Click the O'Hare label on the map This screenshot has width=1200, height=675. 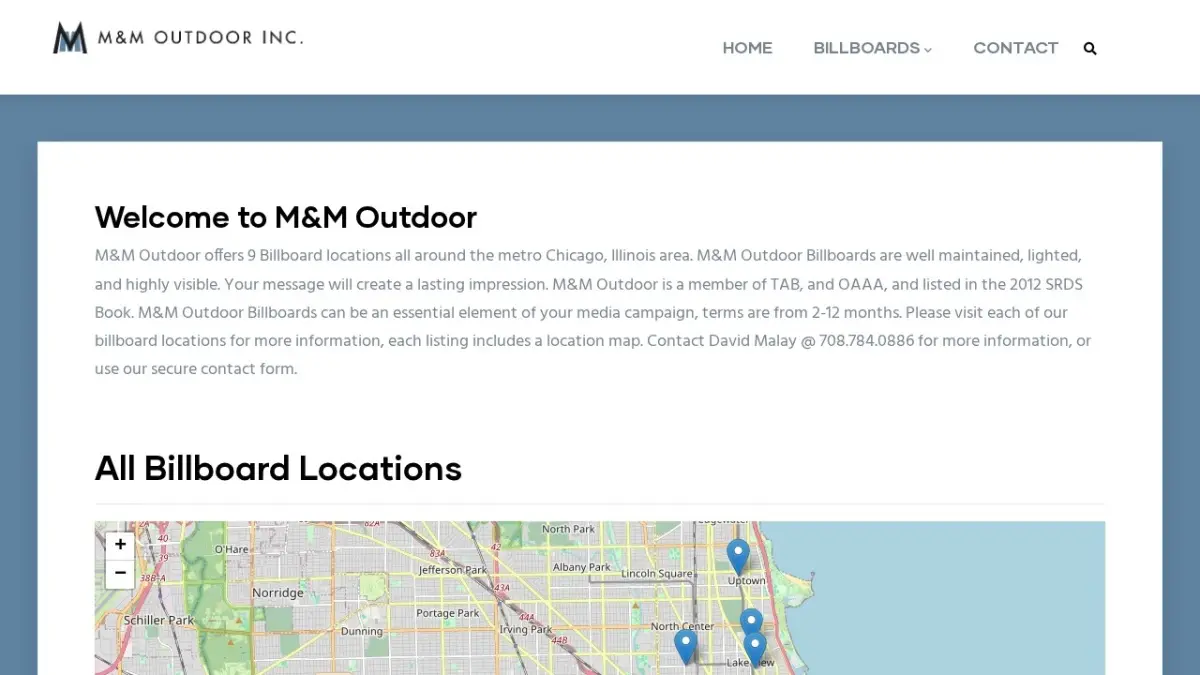[231, 549]
